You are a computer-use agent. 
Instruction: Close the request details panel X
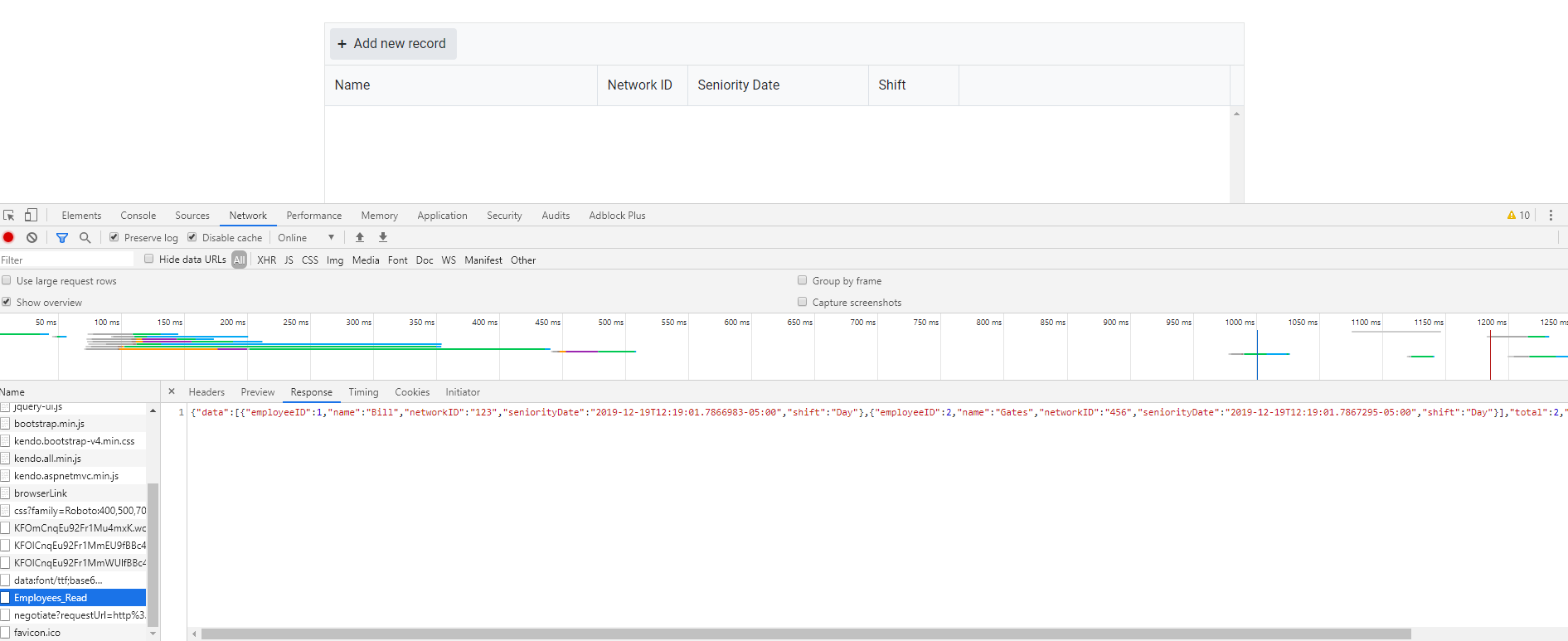172,391
